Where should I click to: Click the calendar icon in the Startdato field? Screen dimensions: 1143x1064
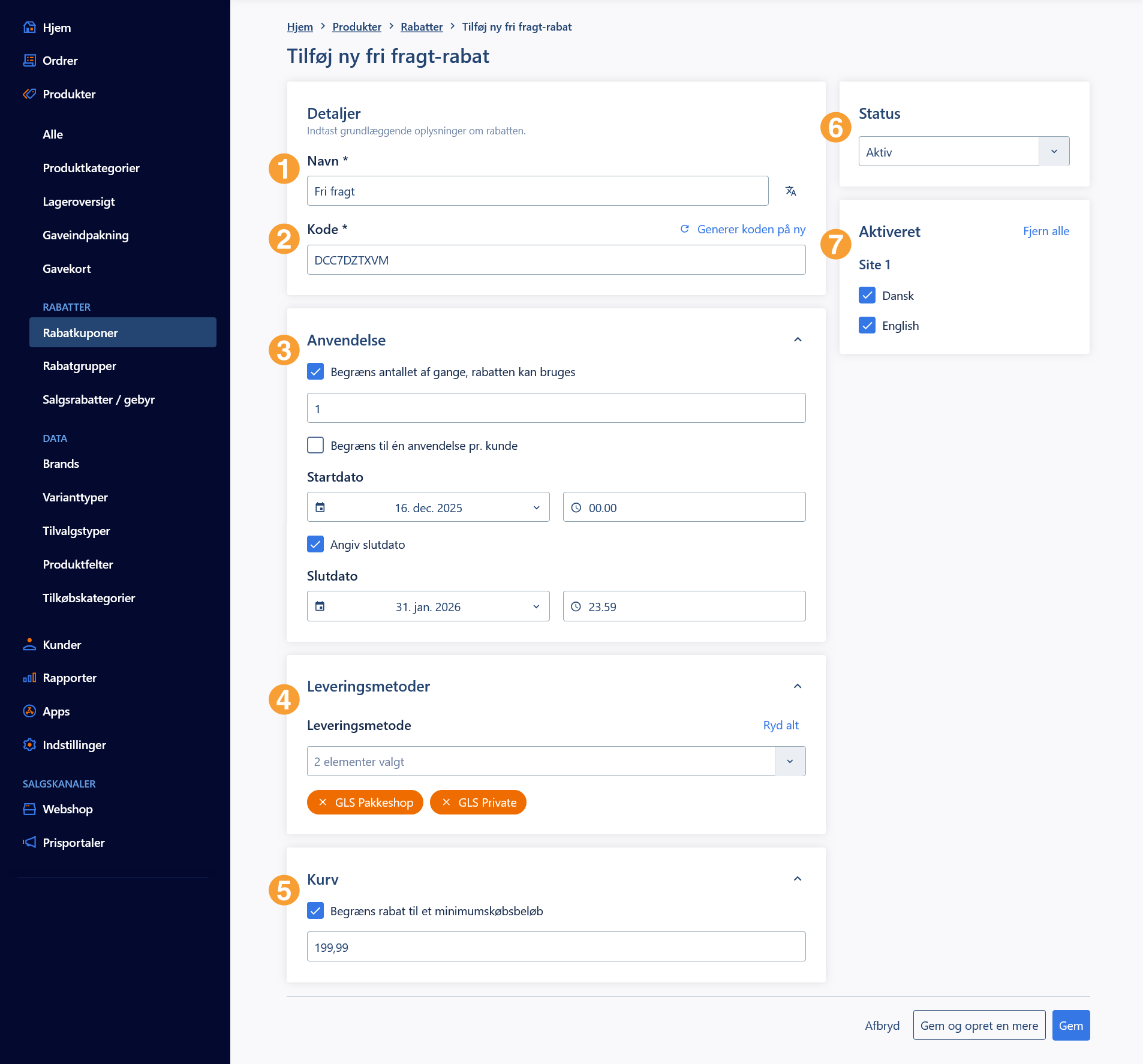tap(320, 507)
